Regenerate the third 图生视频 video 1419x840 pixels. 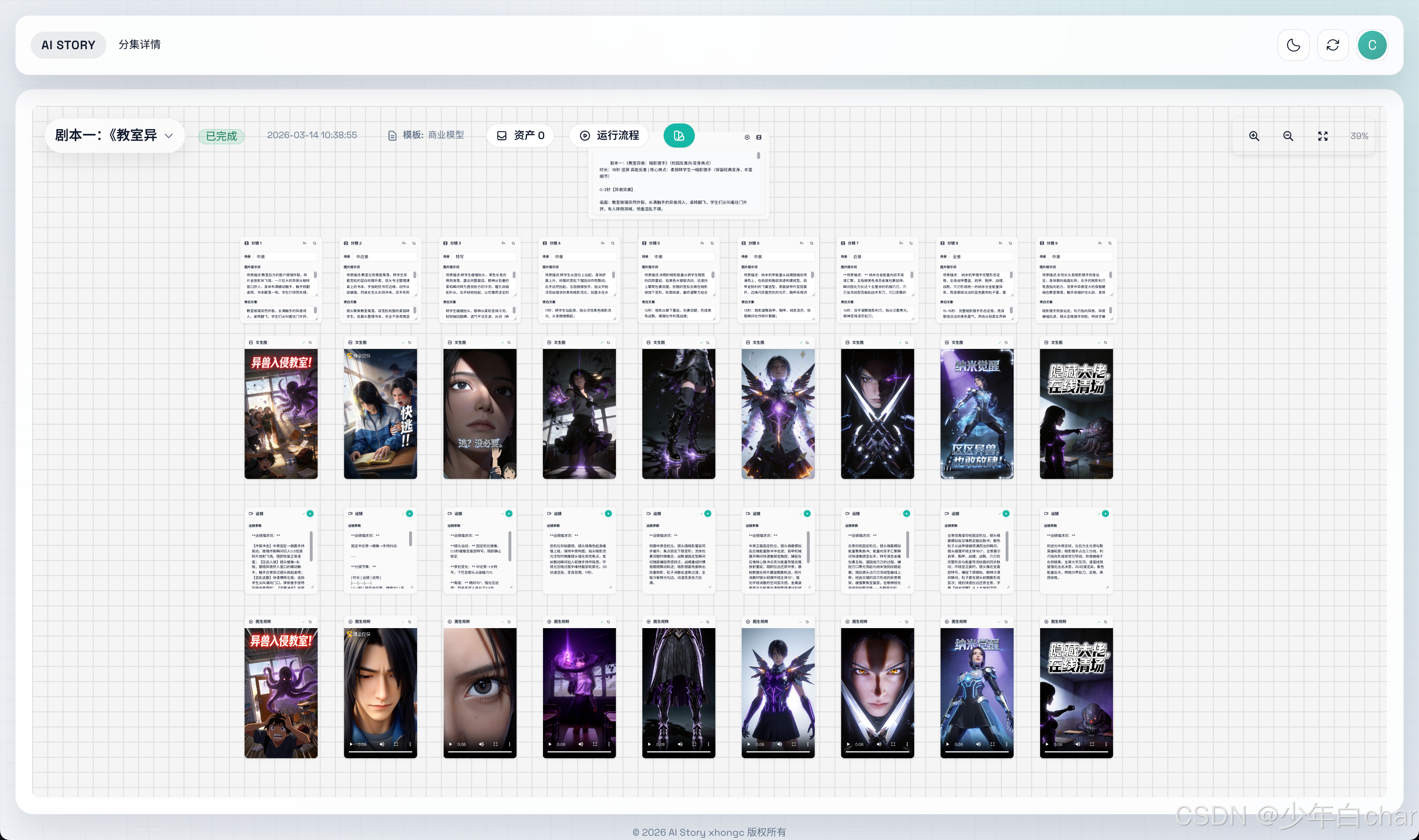(509, 622)
